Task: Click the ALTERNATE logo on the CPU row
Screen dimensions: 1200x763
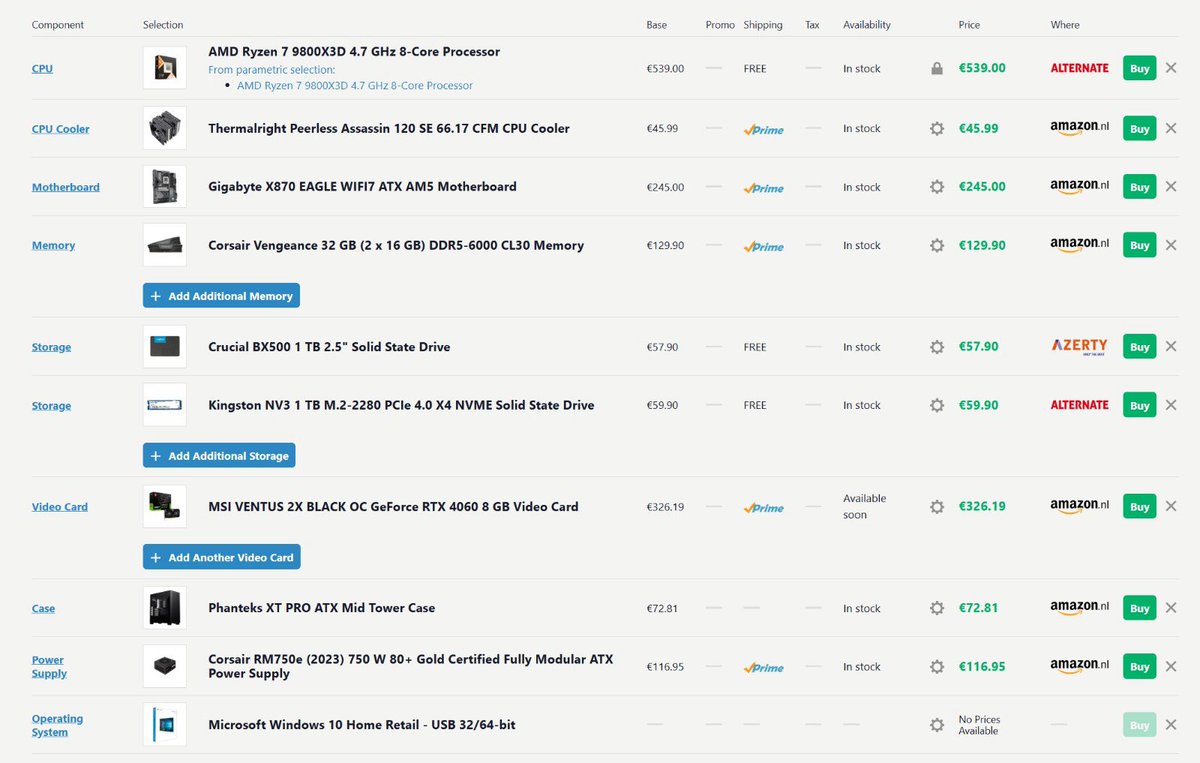Action: coord(1079,68)
